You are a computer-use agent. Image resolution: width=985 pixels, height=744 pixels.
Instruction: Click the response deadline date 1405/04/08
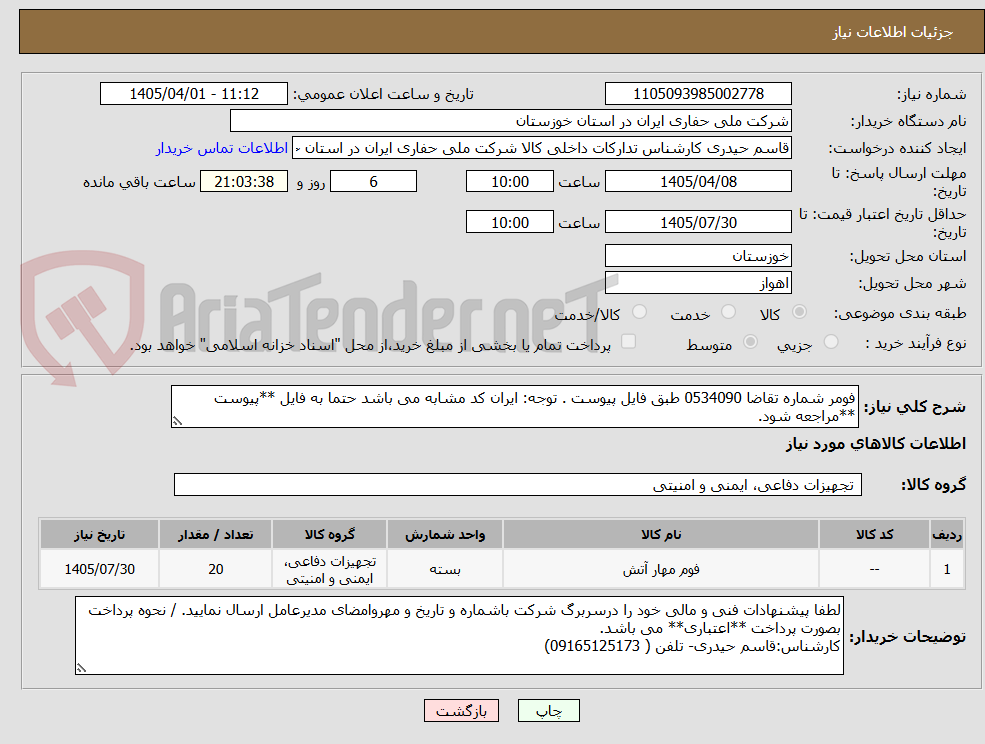pos(698,182)
